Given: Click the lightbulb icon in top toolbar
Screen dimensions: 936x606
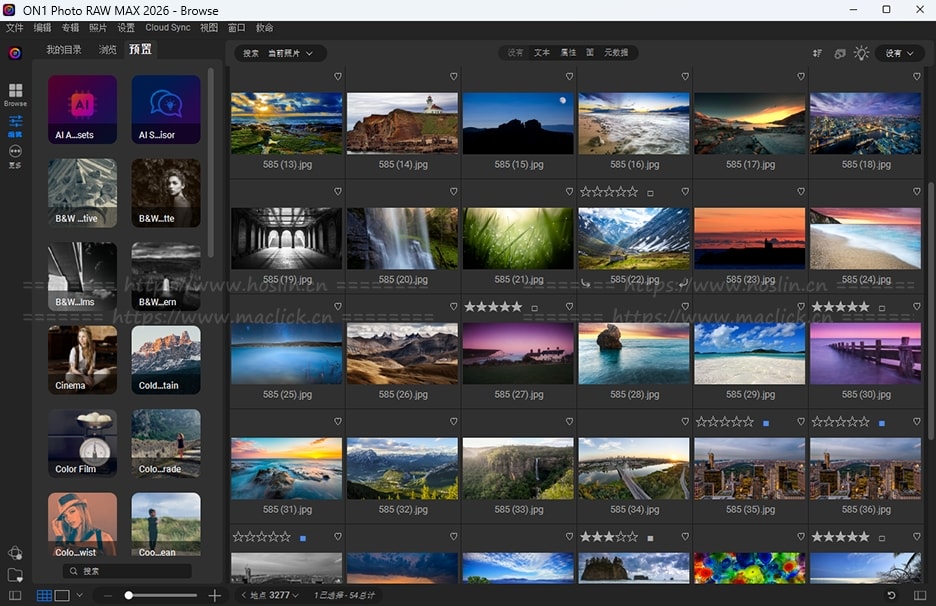Looking at the screenshot, I should point(861,53).
